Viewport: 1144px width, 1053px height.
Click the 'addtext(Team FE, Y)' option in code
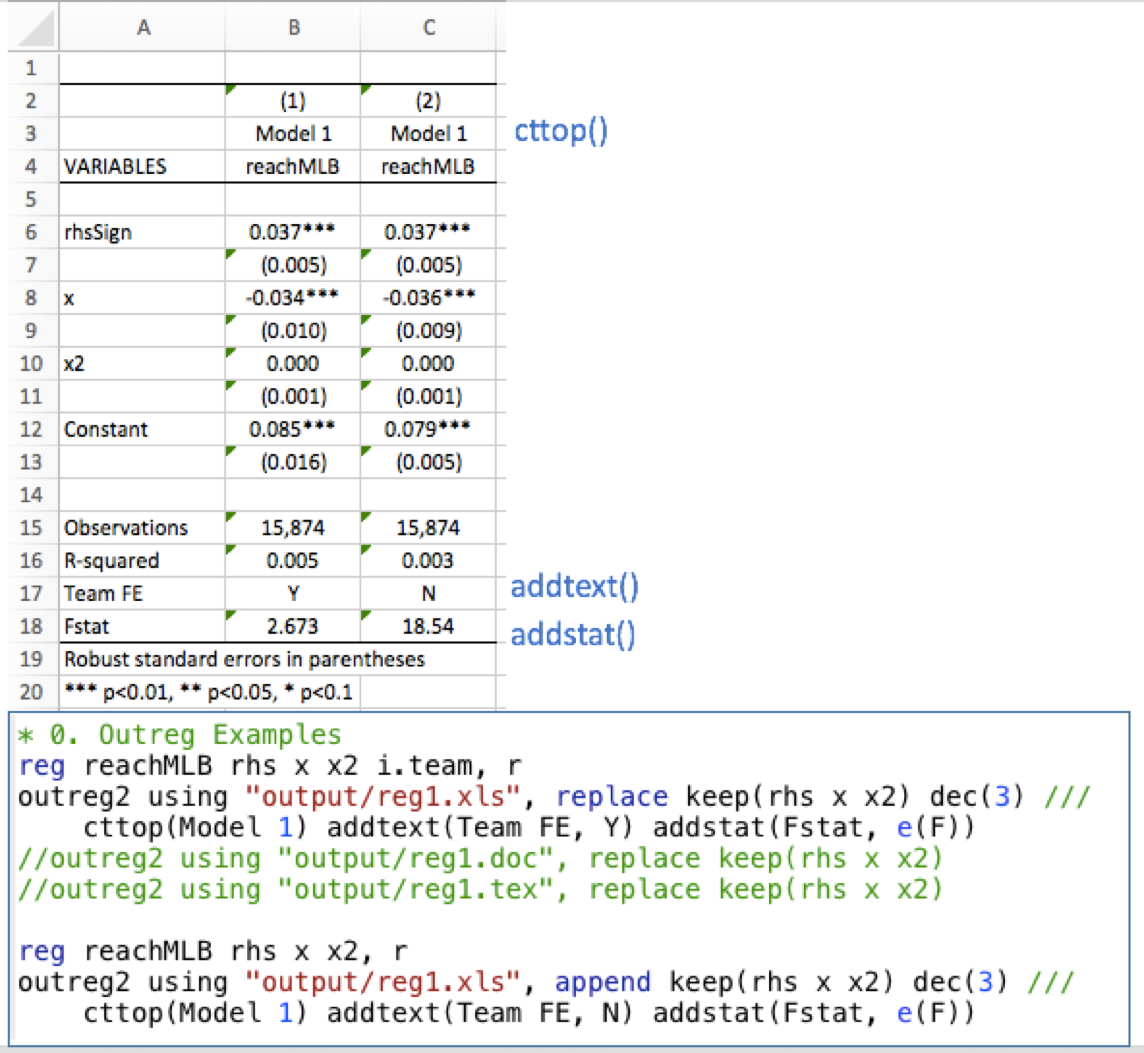482,828
